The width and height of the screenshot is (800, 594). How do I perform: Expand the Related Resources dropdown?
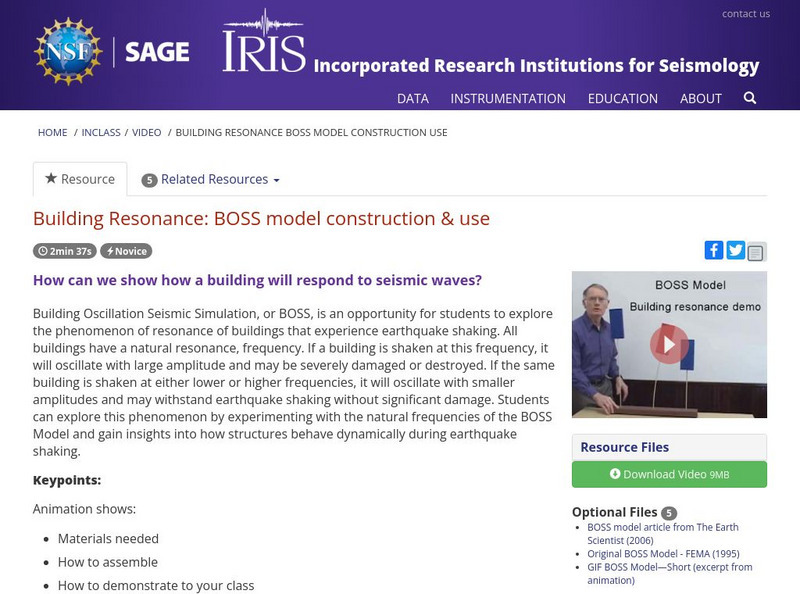210,179
